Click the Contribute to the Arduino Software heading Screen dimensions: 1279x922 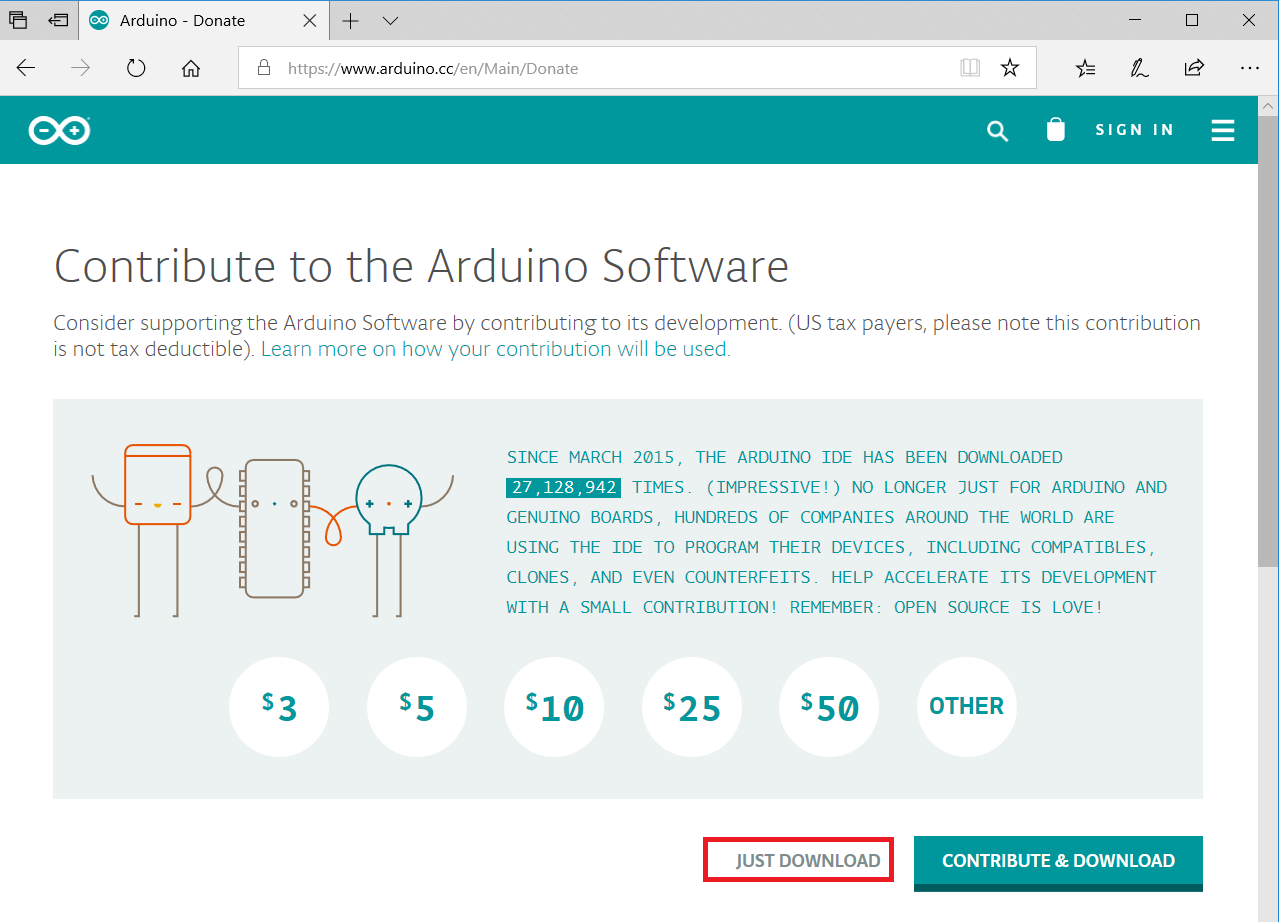(421, 266)
